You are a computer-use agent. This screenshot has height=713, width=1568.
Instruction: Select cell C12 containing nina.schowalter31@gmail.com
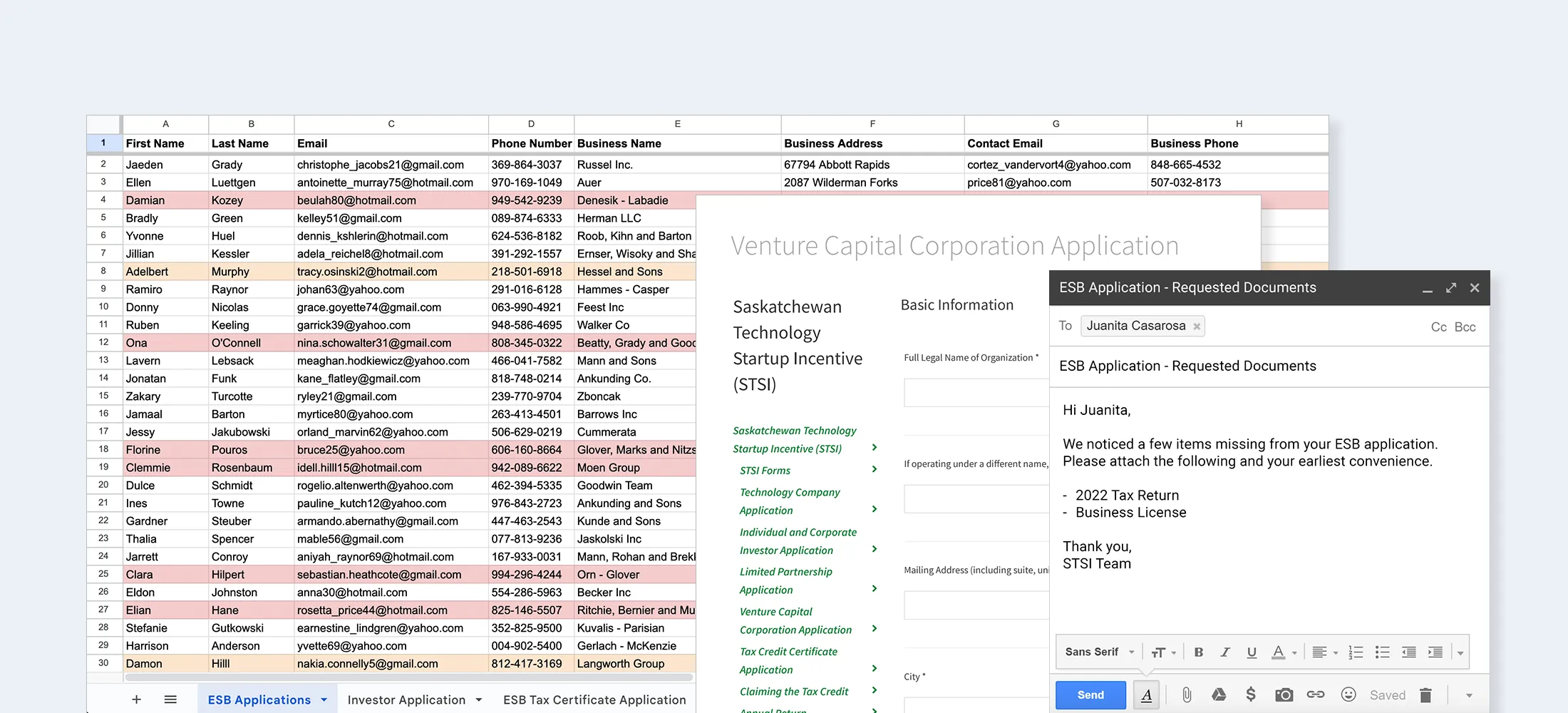pyautogui.click(x=391, y=342)
